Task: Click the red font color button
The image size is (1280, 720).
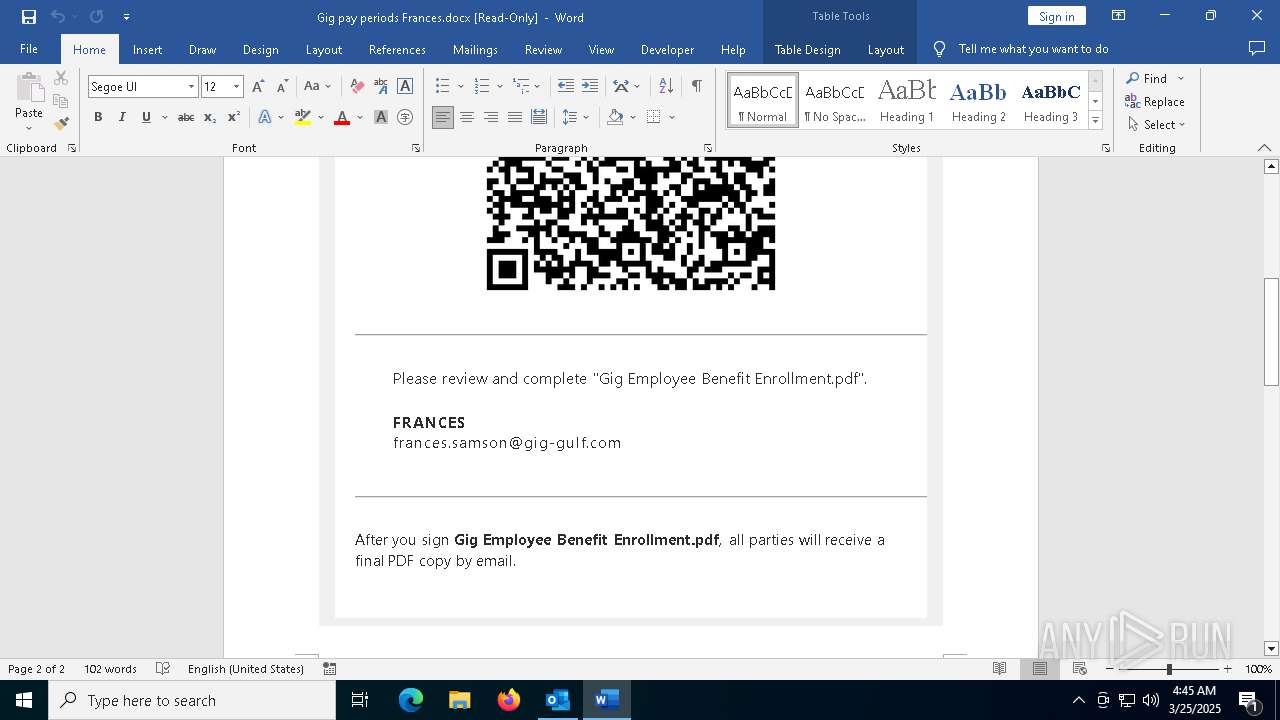Action: [x=342, y=117]
